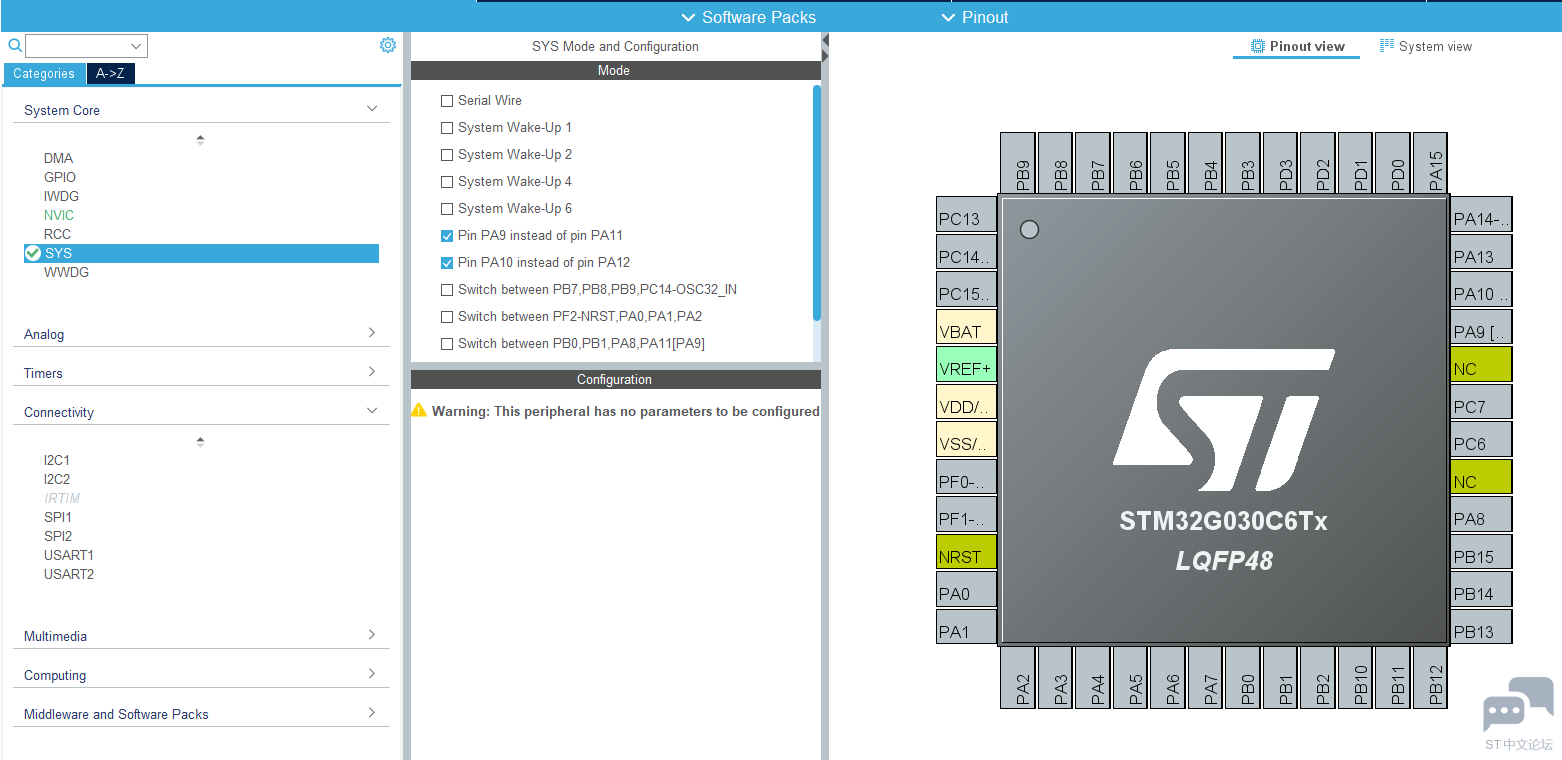Click the warning triangle icon in Configuration
Screen dimensions: 1562x760
(419, 410)
